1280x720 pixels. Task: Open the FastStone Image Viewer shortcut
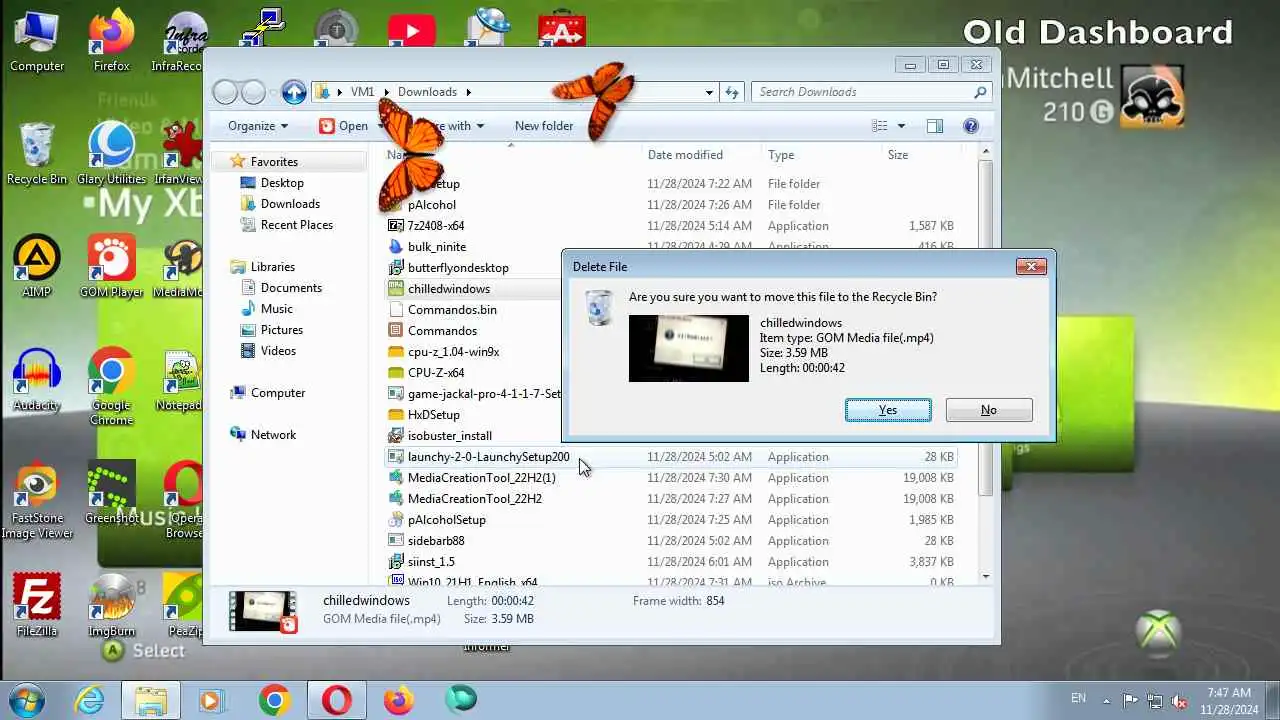[37, 500]
